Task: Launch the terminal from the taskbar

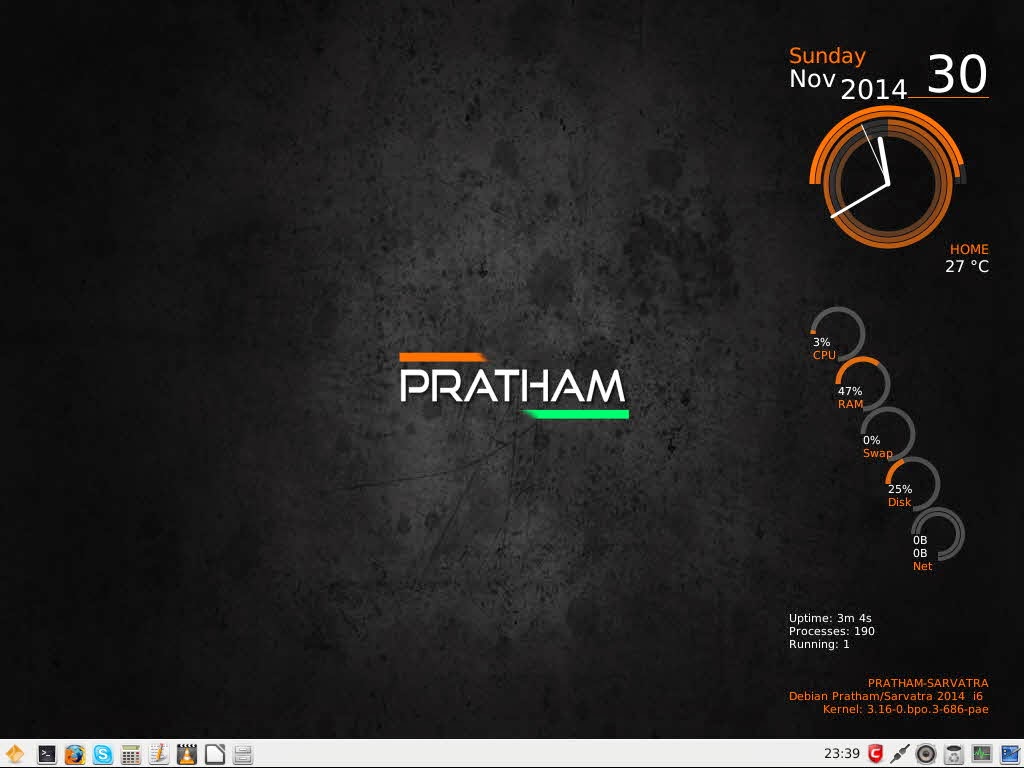Action: (x=46, y=754)
